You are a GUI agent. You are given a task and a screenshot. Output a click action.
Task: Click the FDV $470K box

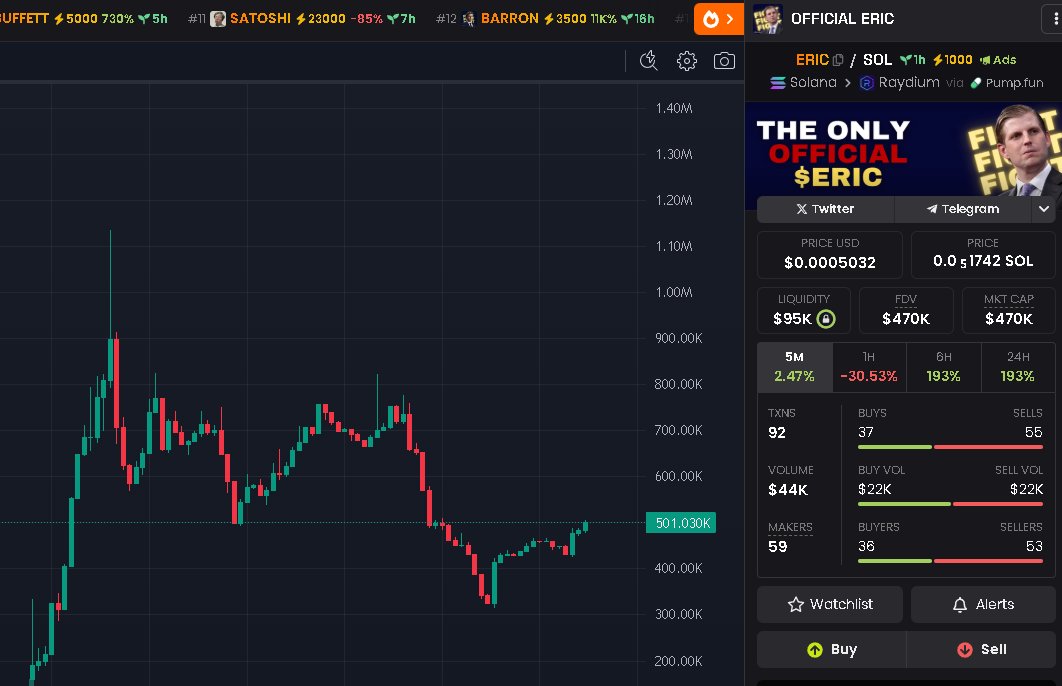coord(906,311)
